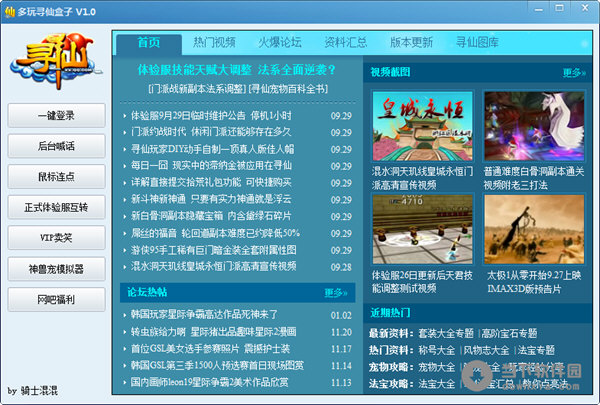The height and width of the screenshot is (405, 600).
Task: Open the 版本更新 tab
Action: click(x=411, y=42)
